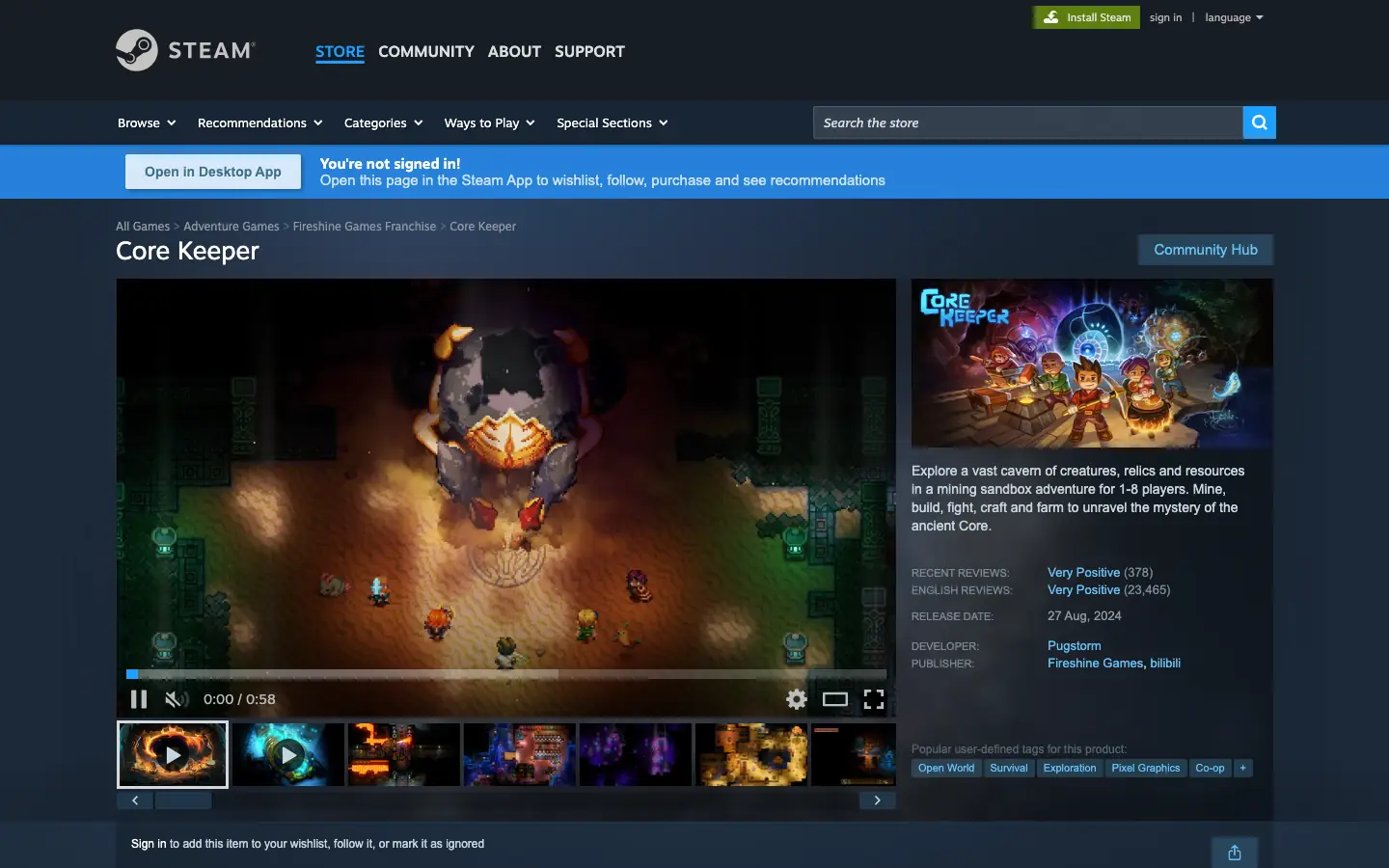Viewport: 1389px width, 868px height.
Task: Expand the Recommendations menu
Action: (x=259, y=122)
